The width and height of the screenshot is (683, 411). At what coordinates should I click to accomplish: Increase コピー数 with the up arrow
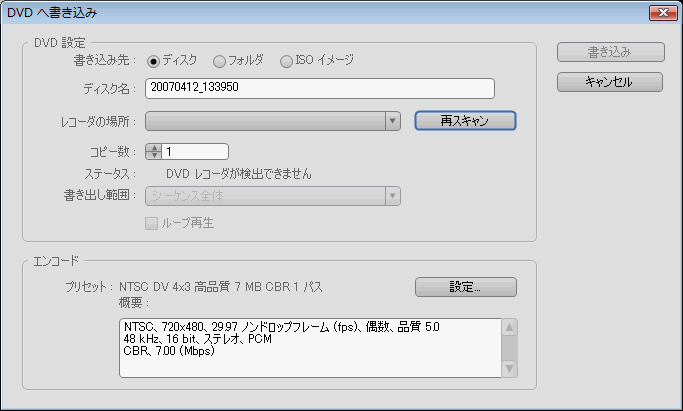tap(153, 148)
